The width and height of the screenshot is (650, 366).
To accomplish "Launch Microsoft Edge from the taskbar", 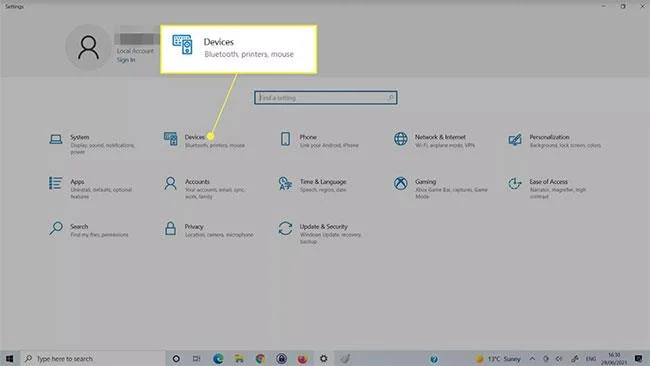I will tap(218, 359).
